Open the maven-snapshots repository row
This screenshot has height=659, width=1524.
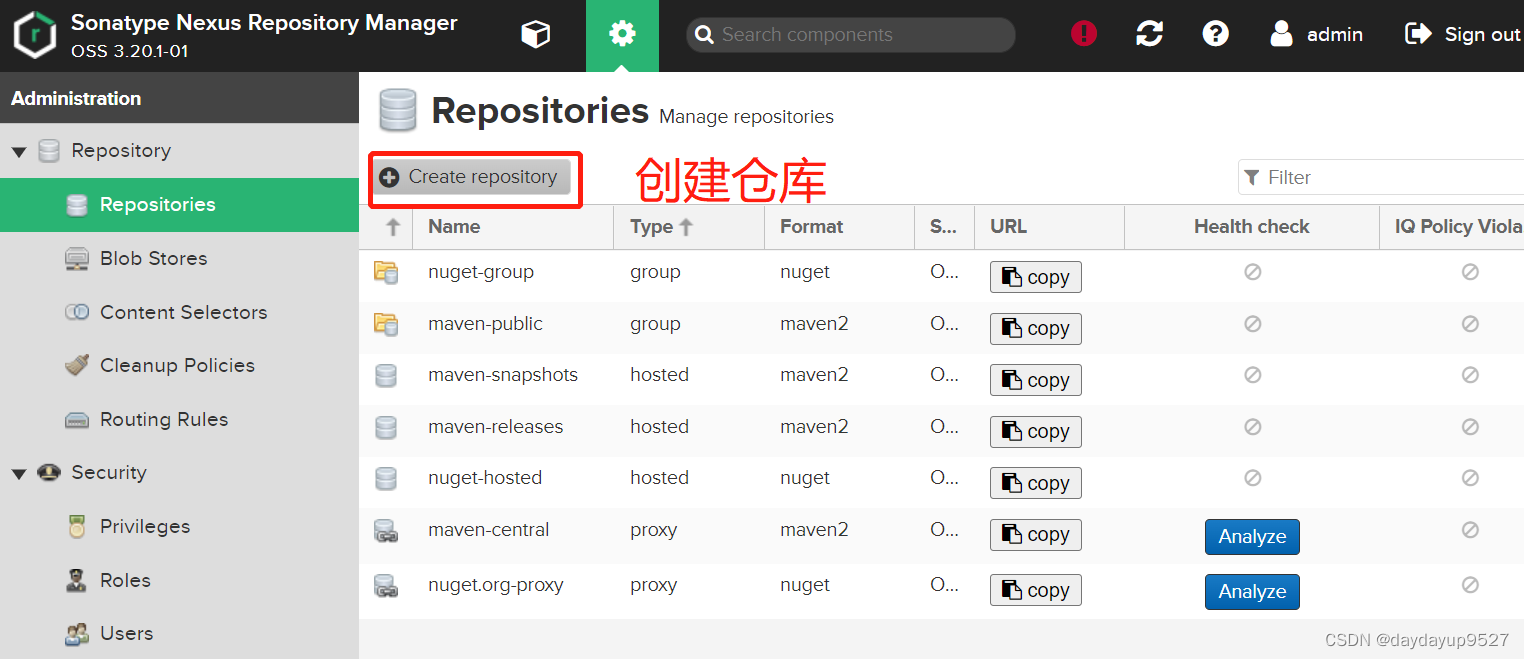click(941, 380)
